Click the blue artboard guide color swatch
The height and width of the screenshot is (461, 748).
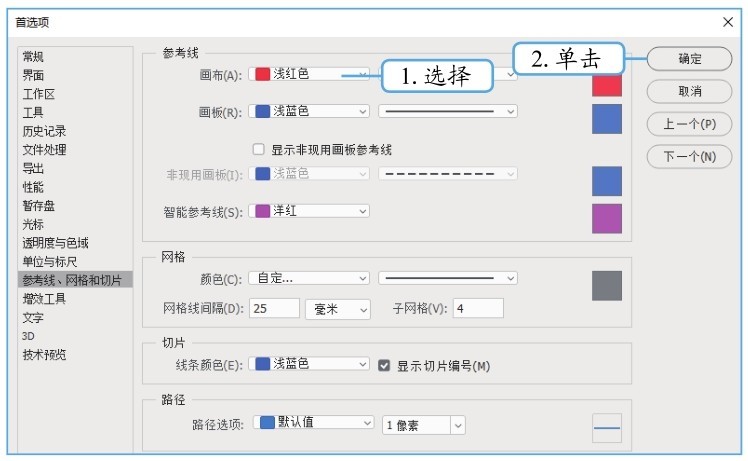pyautogui.click(x=606, y=119)
